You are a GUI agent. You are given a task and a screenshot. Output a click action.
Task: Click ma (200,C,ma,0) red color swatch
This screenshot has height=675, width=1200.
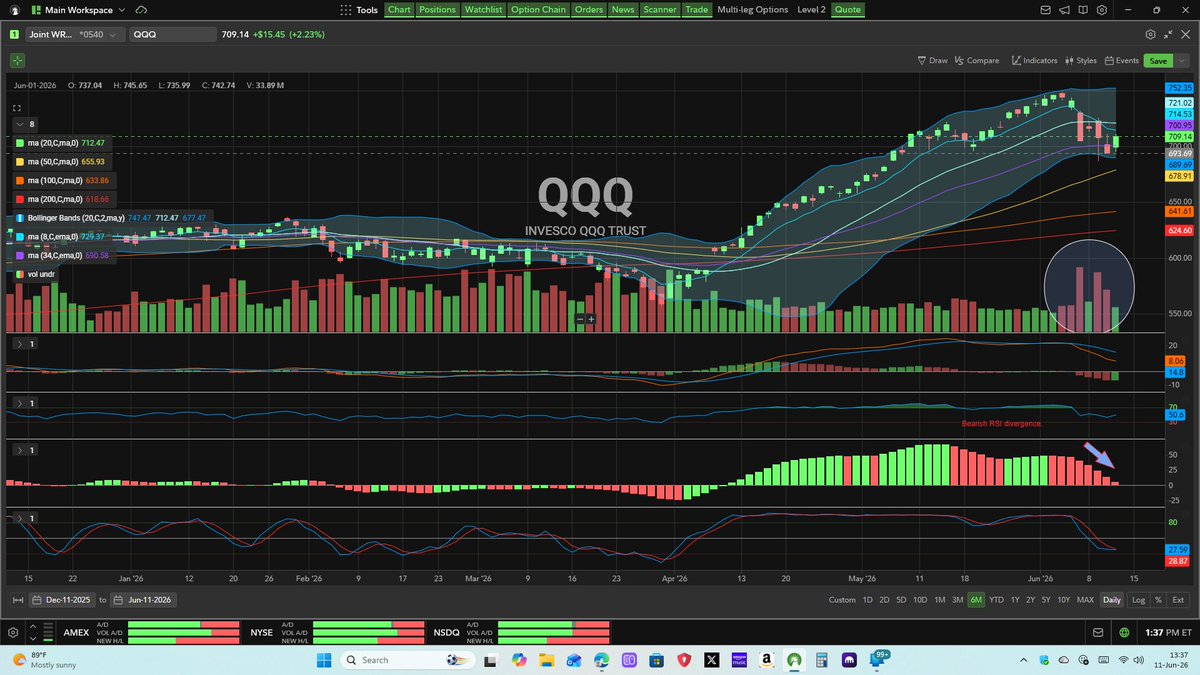[19, 199]
